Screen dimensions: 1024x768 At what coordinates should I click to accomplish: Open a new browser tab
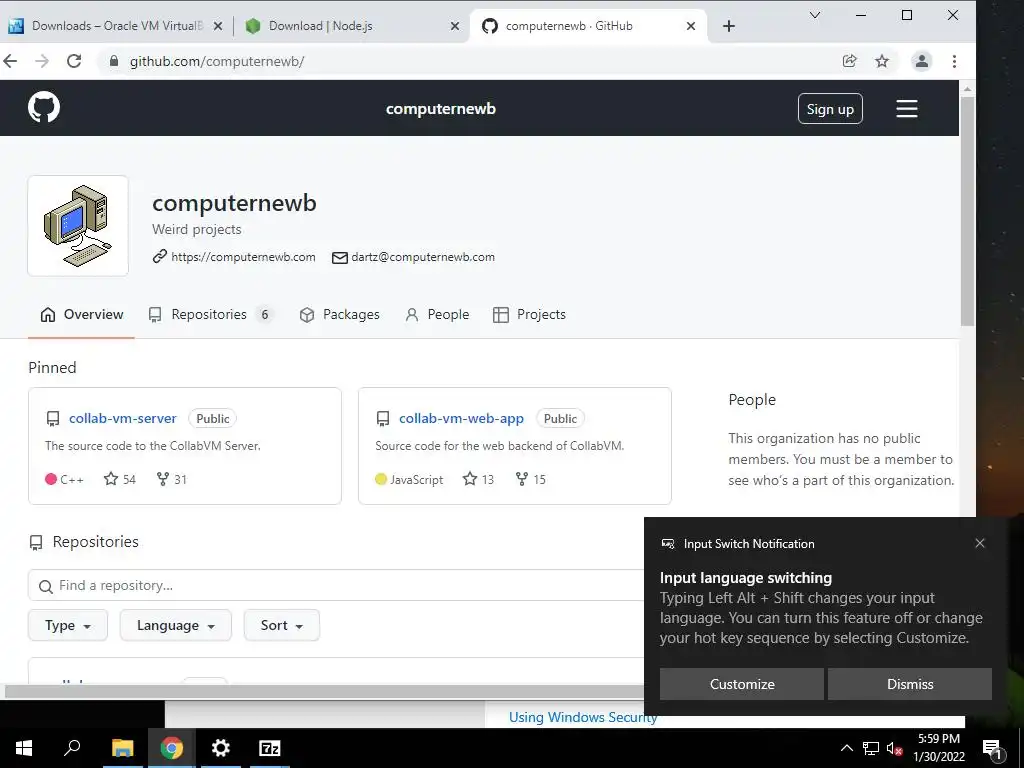click(x=729, y=26)
